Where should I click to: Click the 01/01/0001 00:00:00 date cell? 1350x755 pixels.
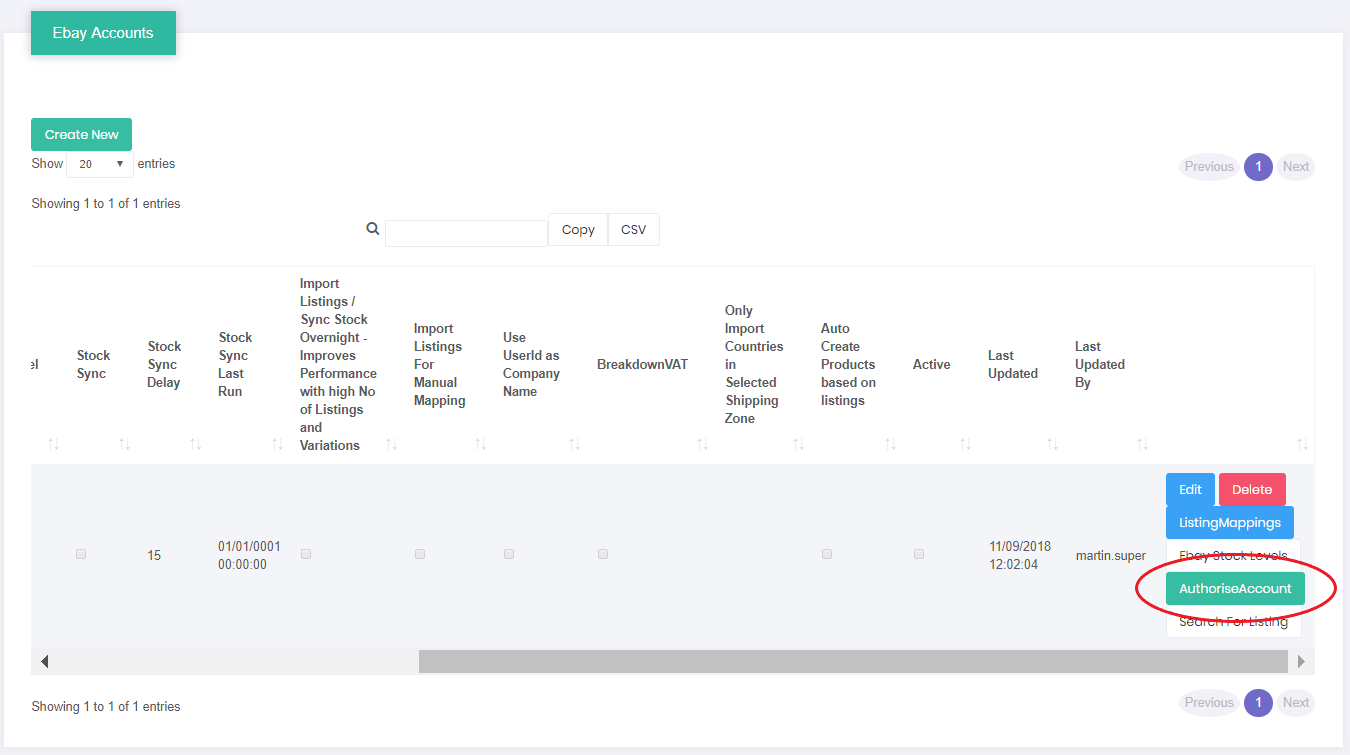(249, 555)
